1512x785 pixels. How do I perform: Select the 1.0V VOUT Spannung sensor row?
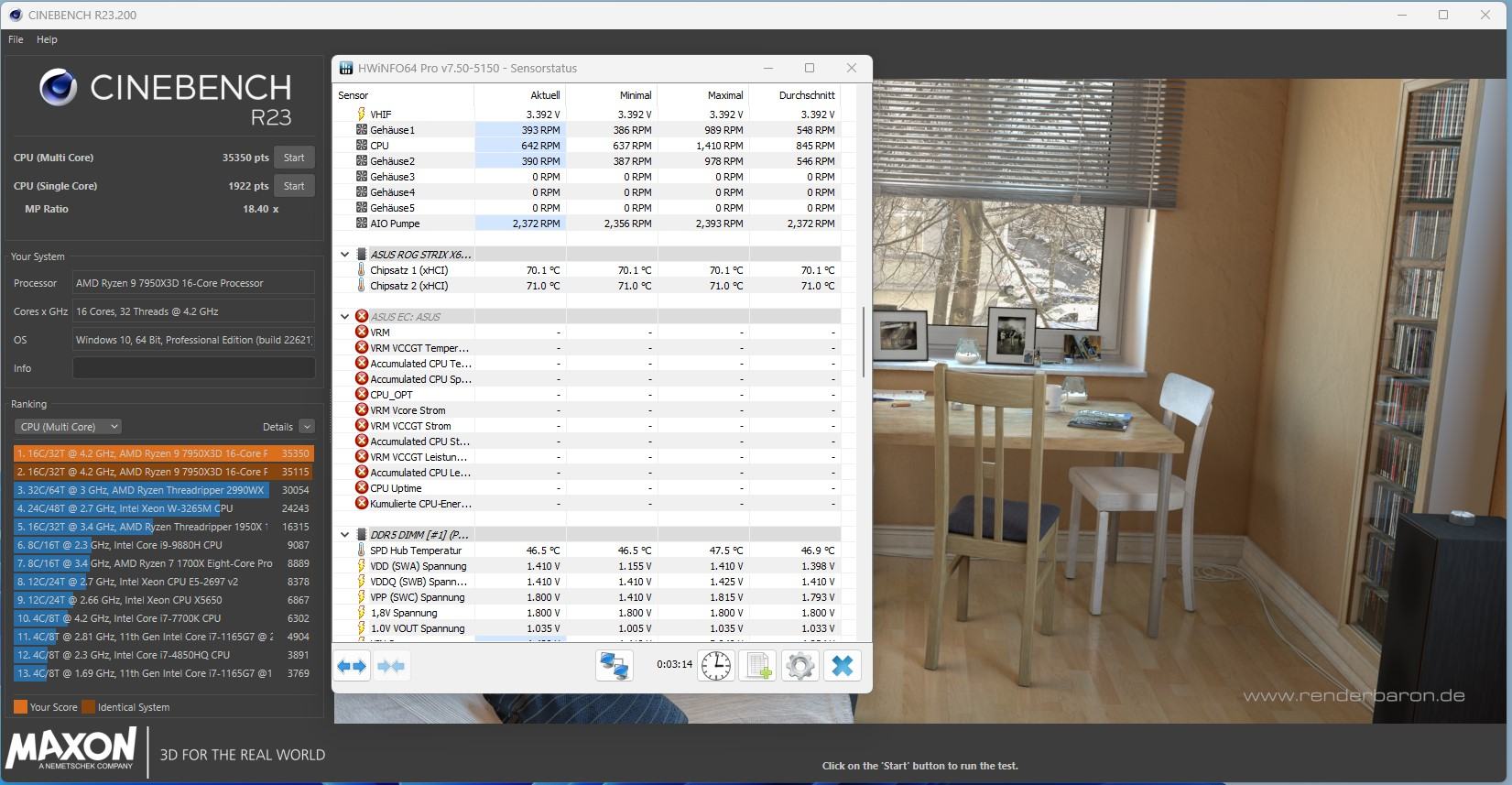pyautogui.click(x=587, y=628)
